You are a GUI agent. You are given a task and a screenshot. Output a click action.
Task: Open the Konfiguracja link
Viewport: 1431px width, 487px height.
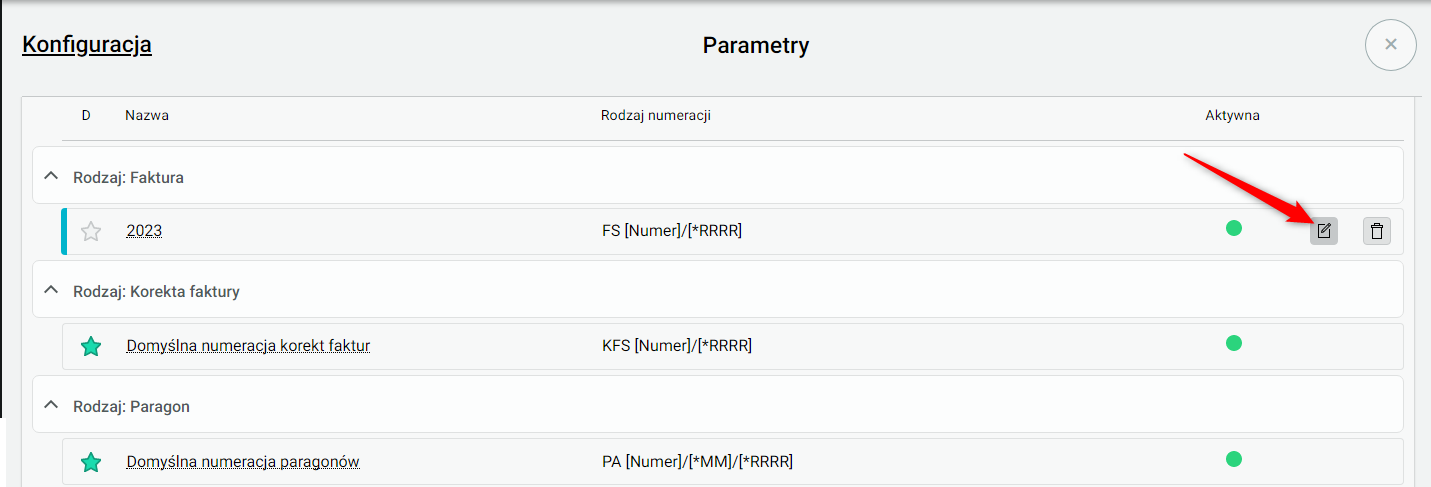(87, 44)
